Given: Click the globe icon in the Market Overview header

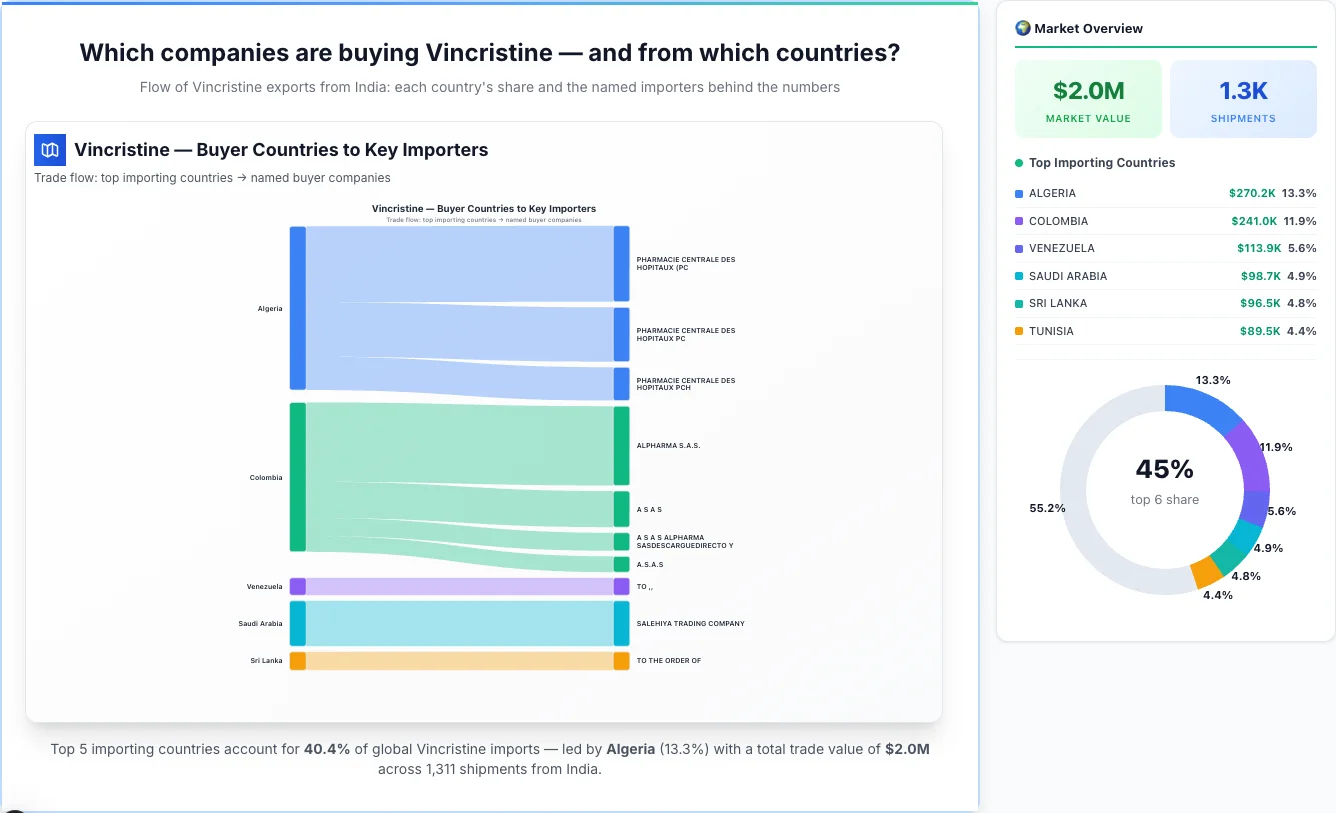Looking at the screenshot, I should point(1022,28).
